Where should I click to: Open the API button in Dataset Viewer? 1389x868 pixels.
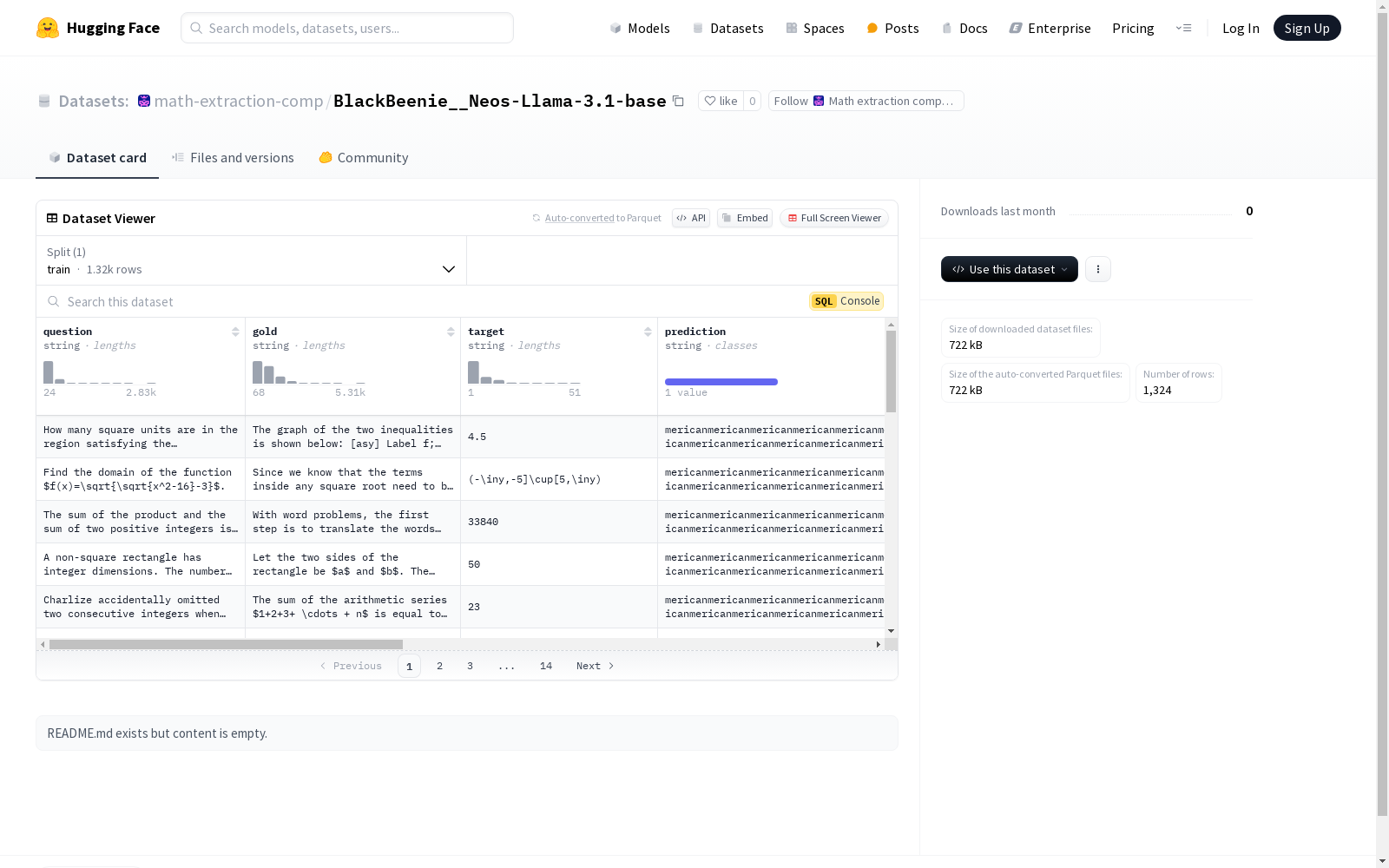[691, 218]
